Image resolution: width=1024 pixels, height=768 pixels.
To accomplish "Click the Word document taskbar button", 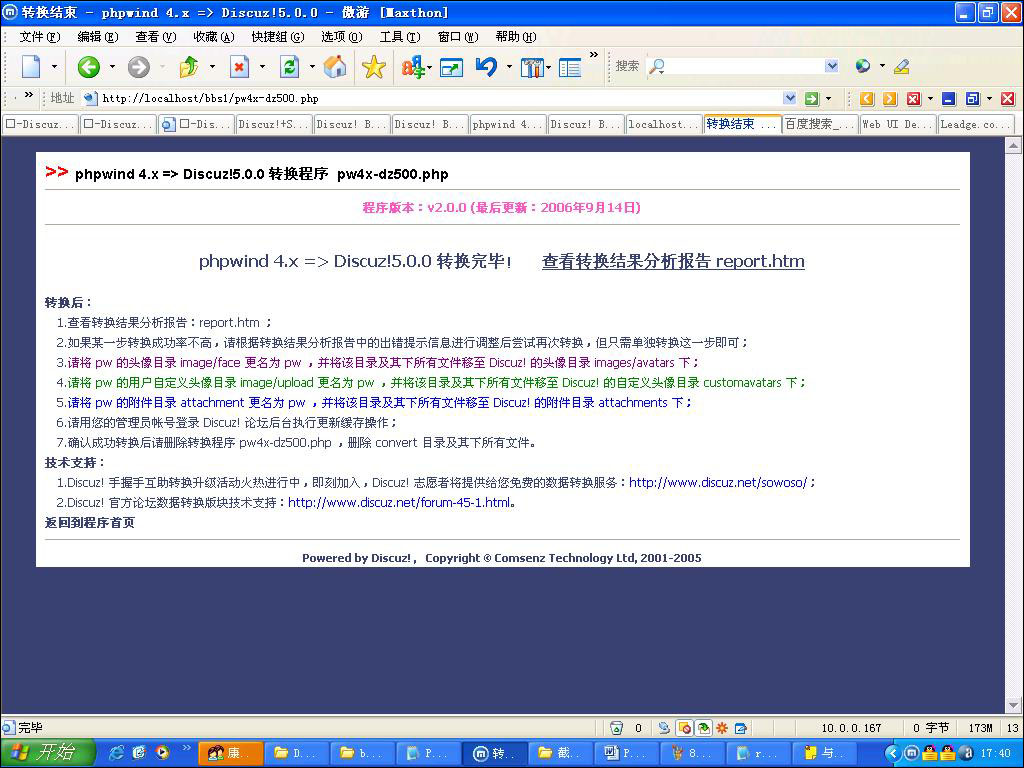I will tap(628, 753).
